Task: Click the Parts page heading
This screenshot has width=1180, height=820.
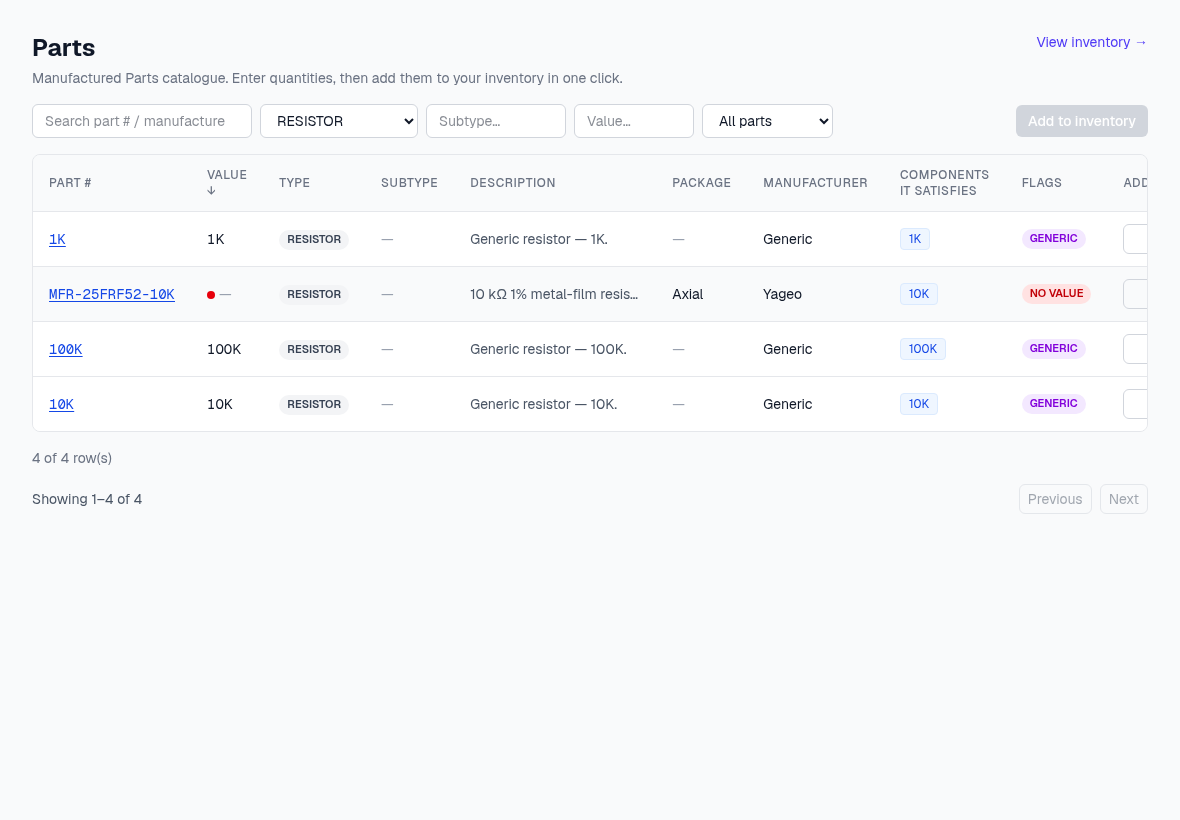Action: pyautogui.click(x=63, y=47)
